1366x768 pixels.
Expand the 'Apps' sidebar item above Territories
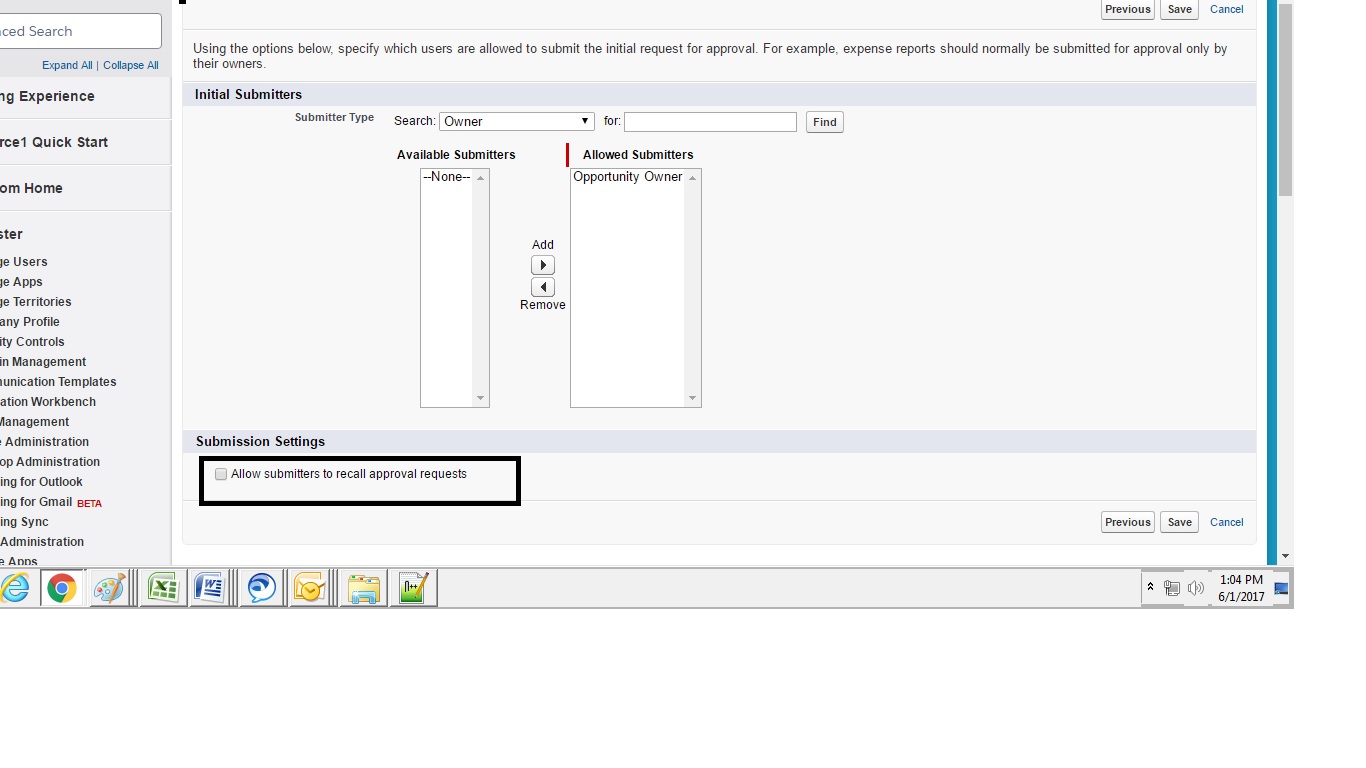coord(21,282)
